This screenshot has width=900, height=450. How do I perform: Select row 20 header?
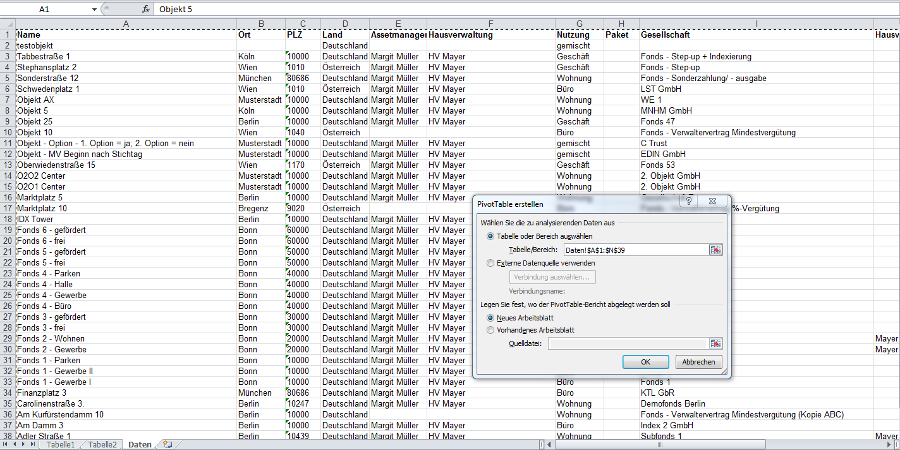tap(7, 240)
